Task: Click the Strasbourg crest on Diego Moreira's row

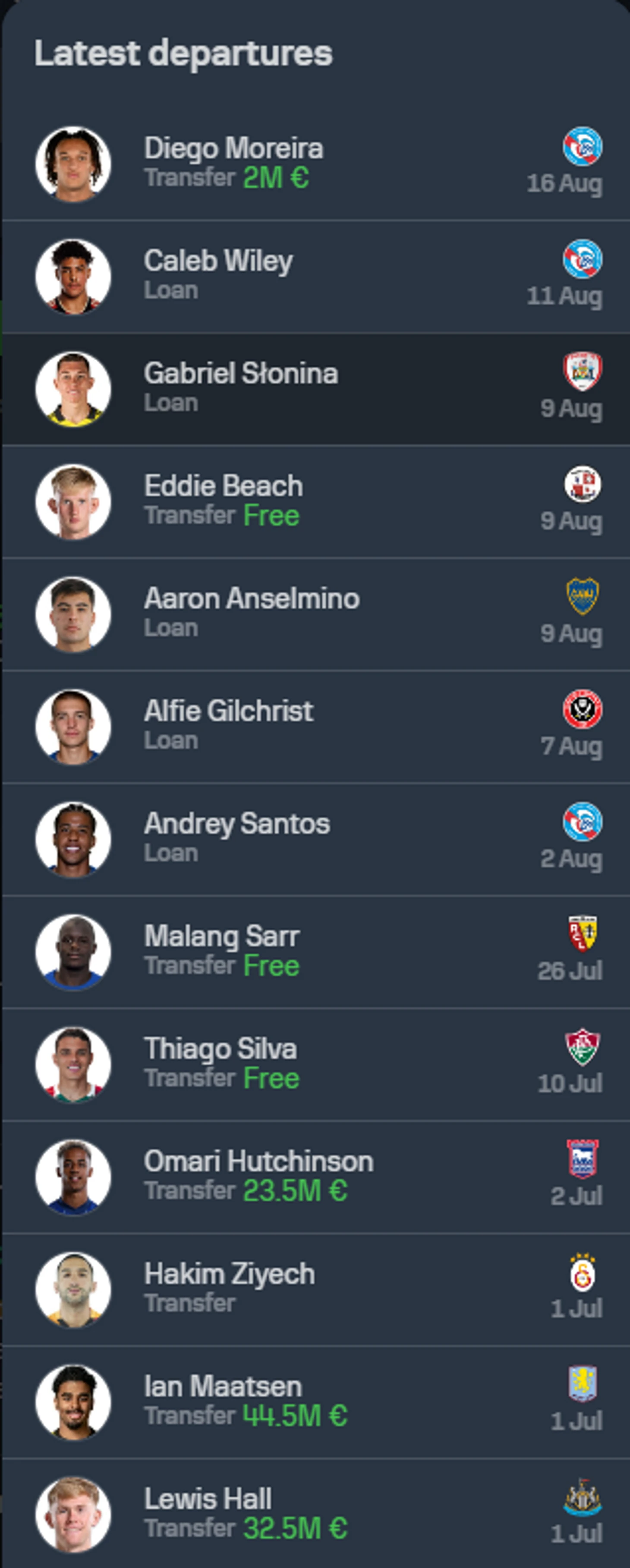Action: 582,147
